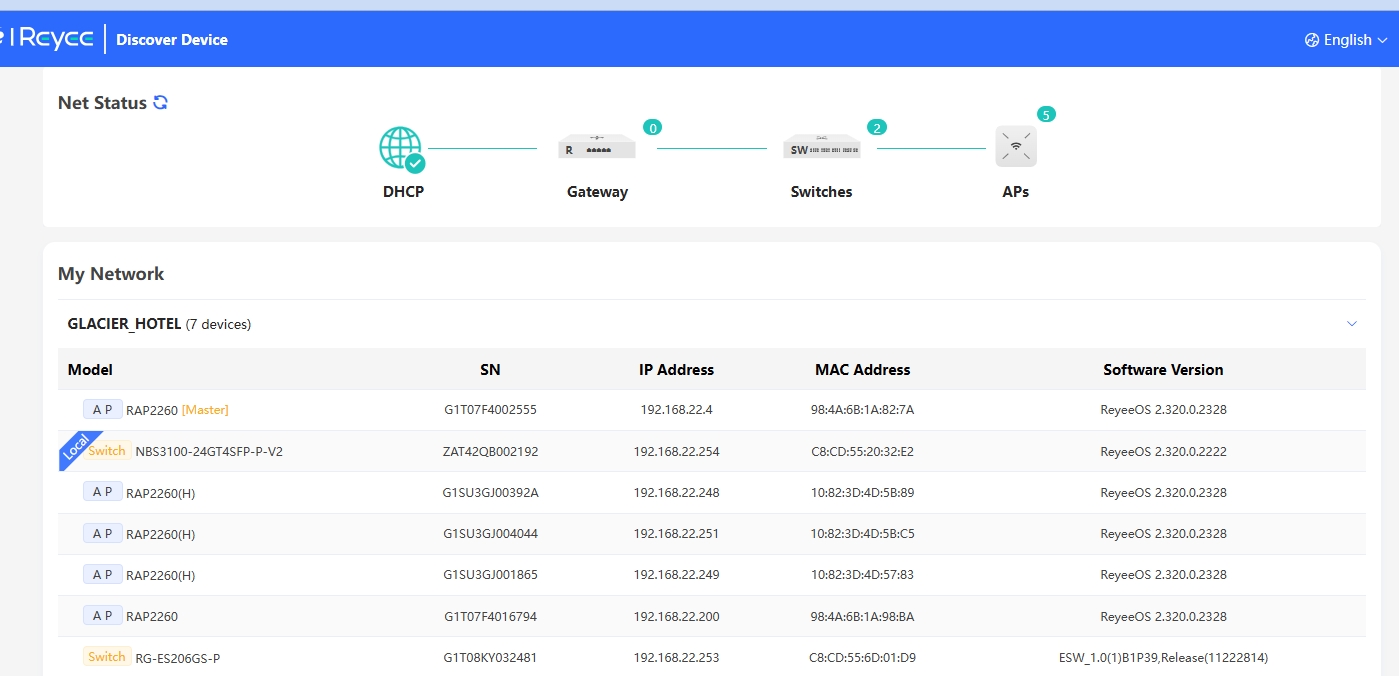Image resolution: width=1399 pixels, height=676 pixels.
Task: Click IP address 192.168.22.249
Action: click(x=676, y=574)
